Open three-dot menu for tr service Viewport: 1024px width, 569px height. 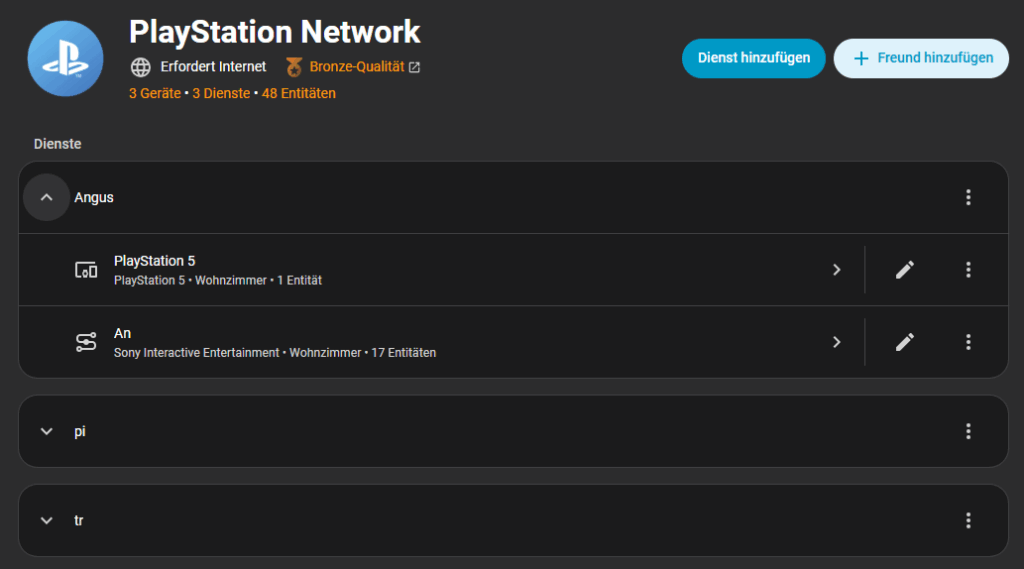[968, 521]
